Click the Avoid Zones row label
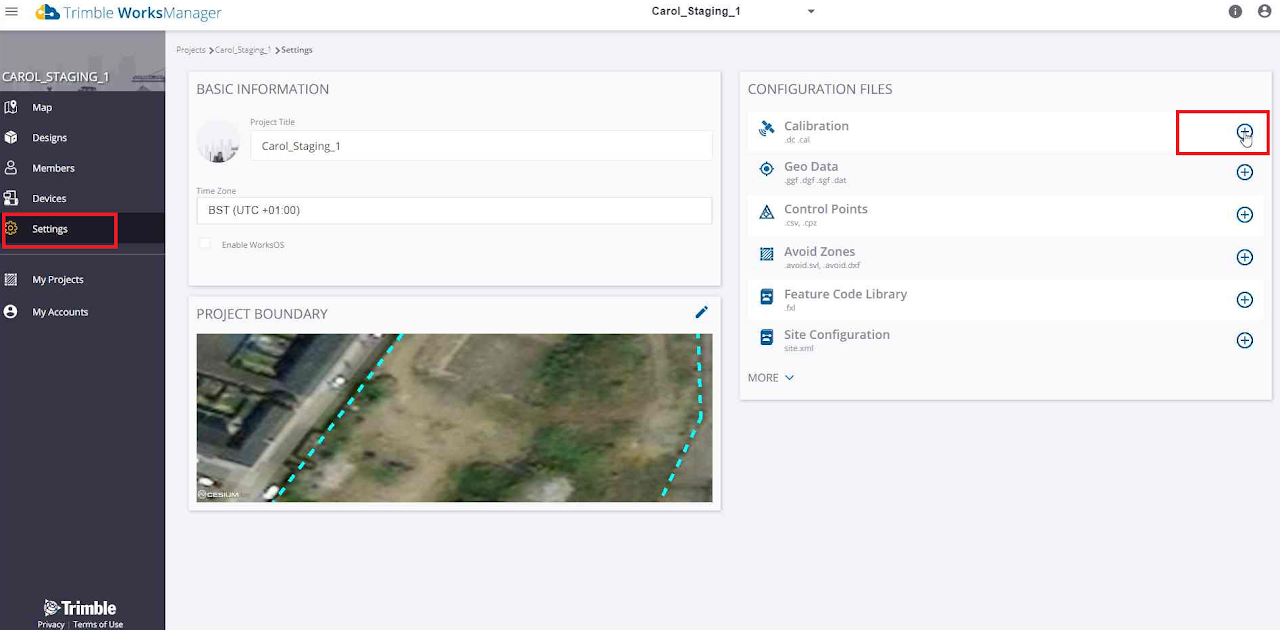1280x630 pixels. coord(820,252)
